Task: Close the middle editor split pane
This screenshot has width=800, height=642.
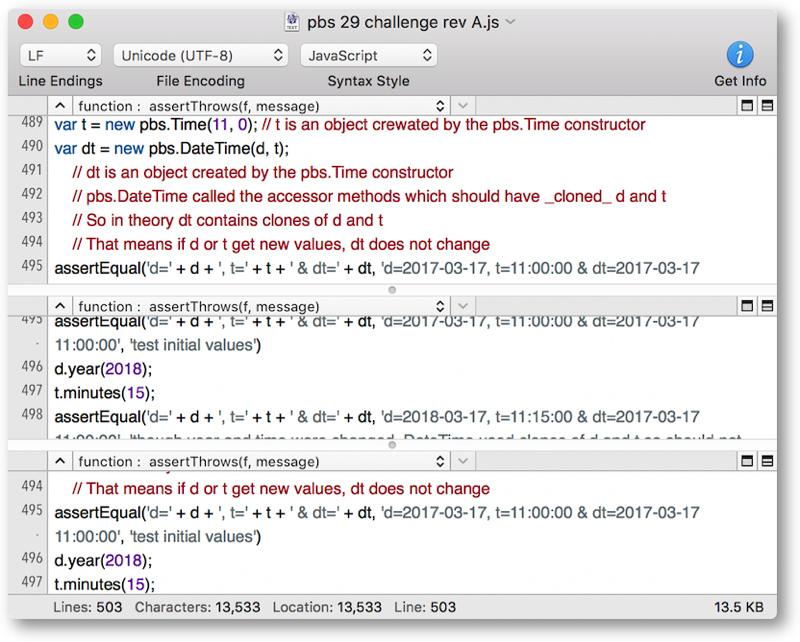Action: click(x=745, y=306)
